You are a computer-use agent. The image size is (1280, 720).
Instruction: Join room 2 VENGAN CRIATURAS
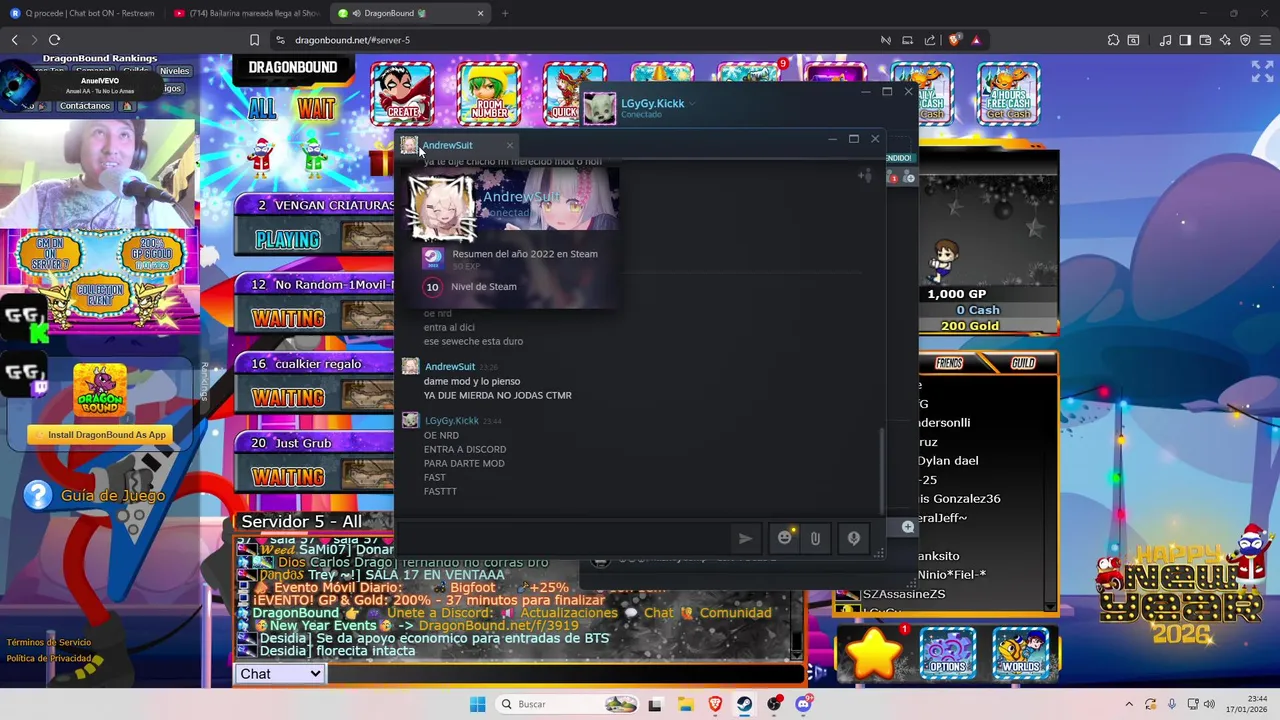(315, 222)
